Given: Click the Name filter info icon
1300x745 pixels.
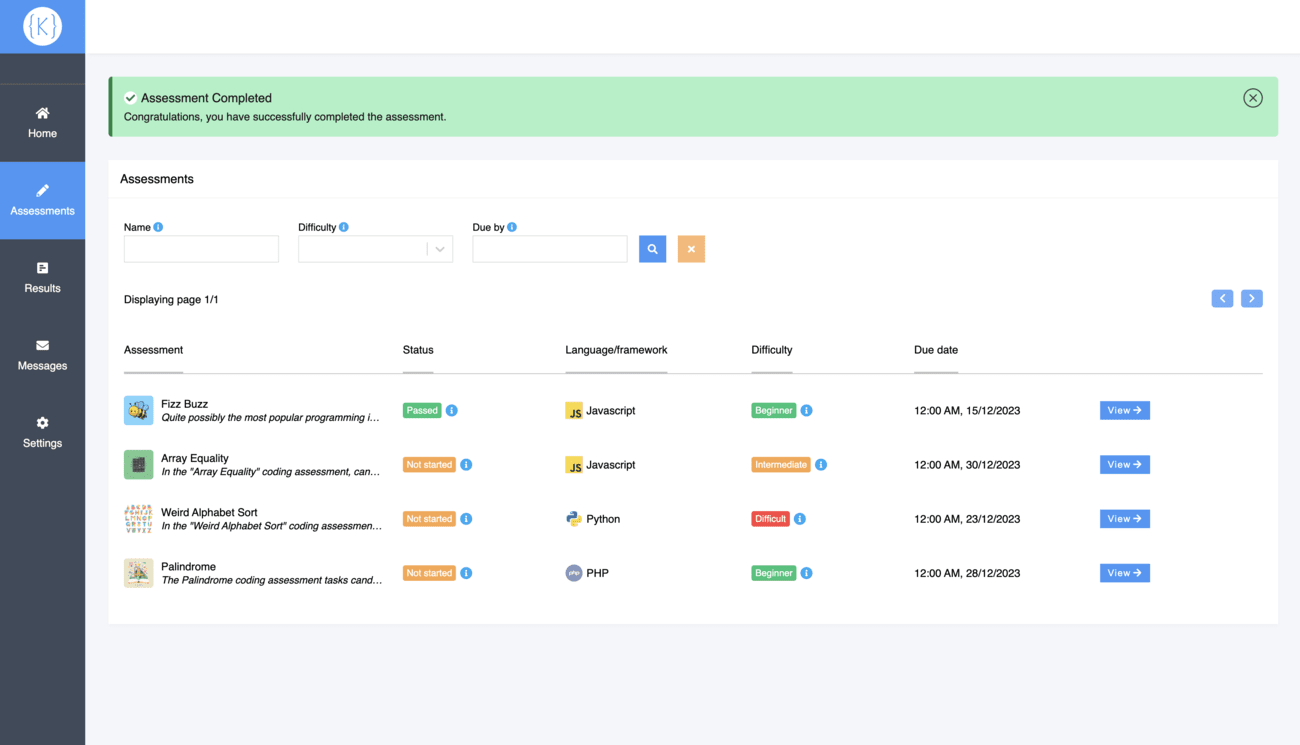Looking at the screenshot, I should click(158, 227).
